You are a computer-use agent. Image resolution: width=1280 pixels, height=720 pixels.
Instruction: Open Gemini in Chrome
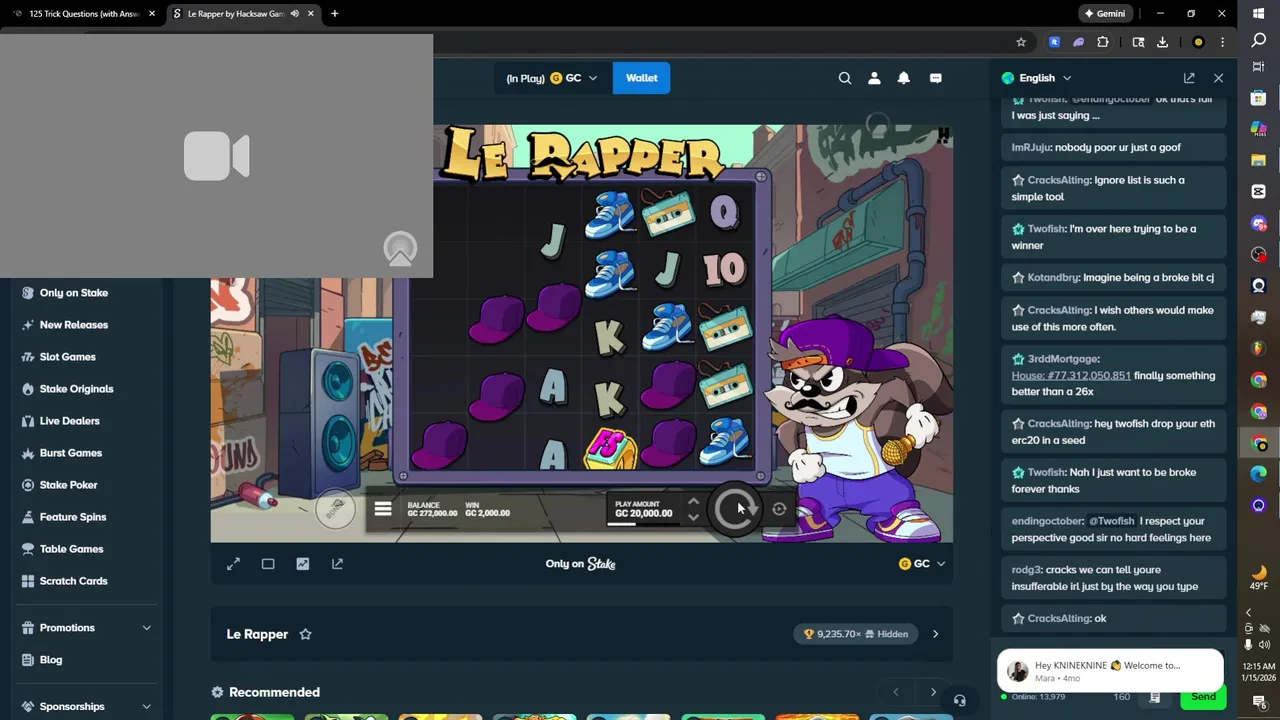pos(1106,14)
